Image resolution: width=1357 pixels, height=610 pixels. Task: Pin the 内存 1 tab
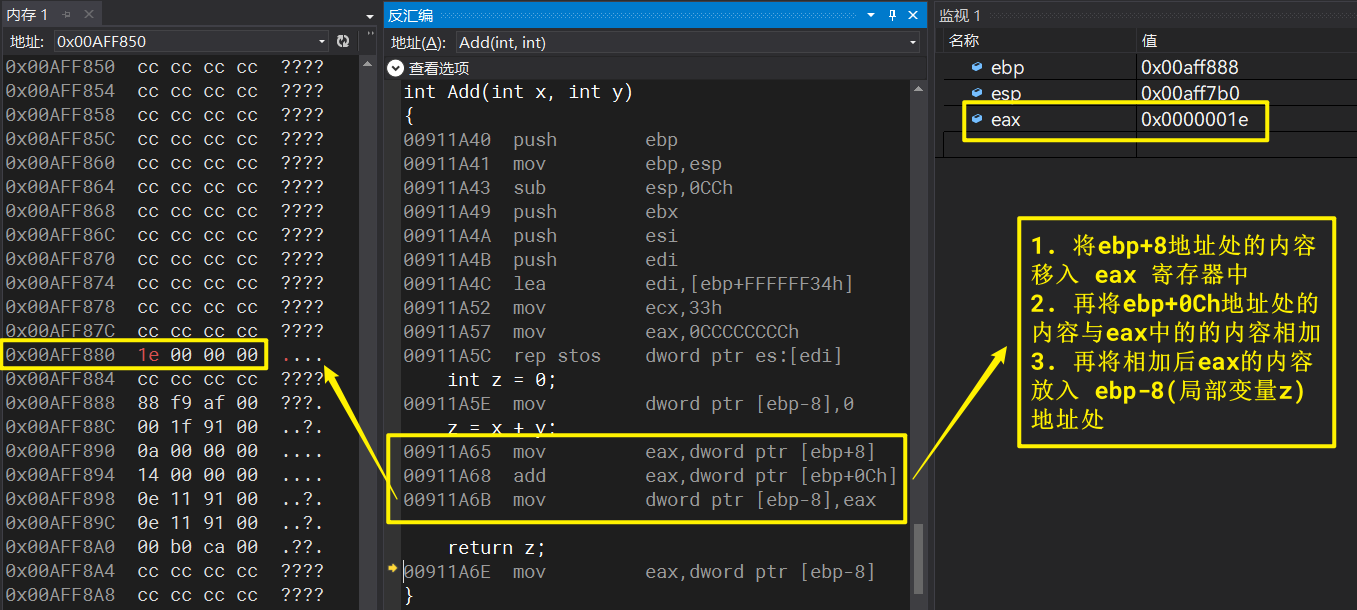[x=67, y=15]
